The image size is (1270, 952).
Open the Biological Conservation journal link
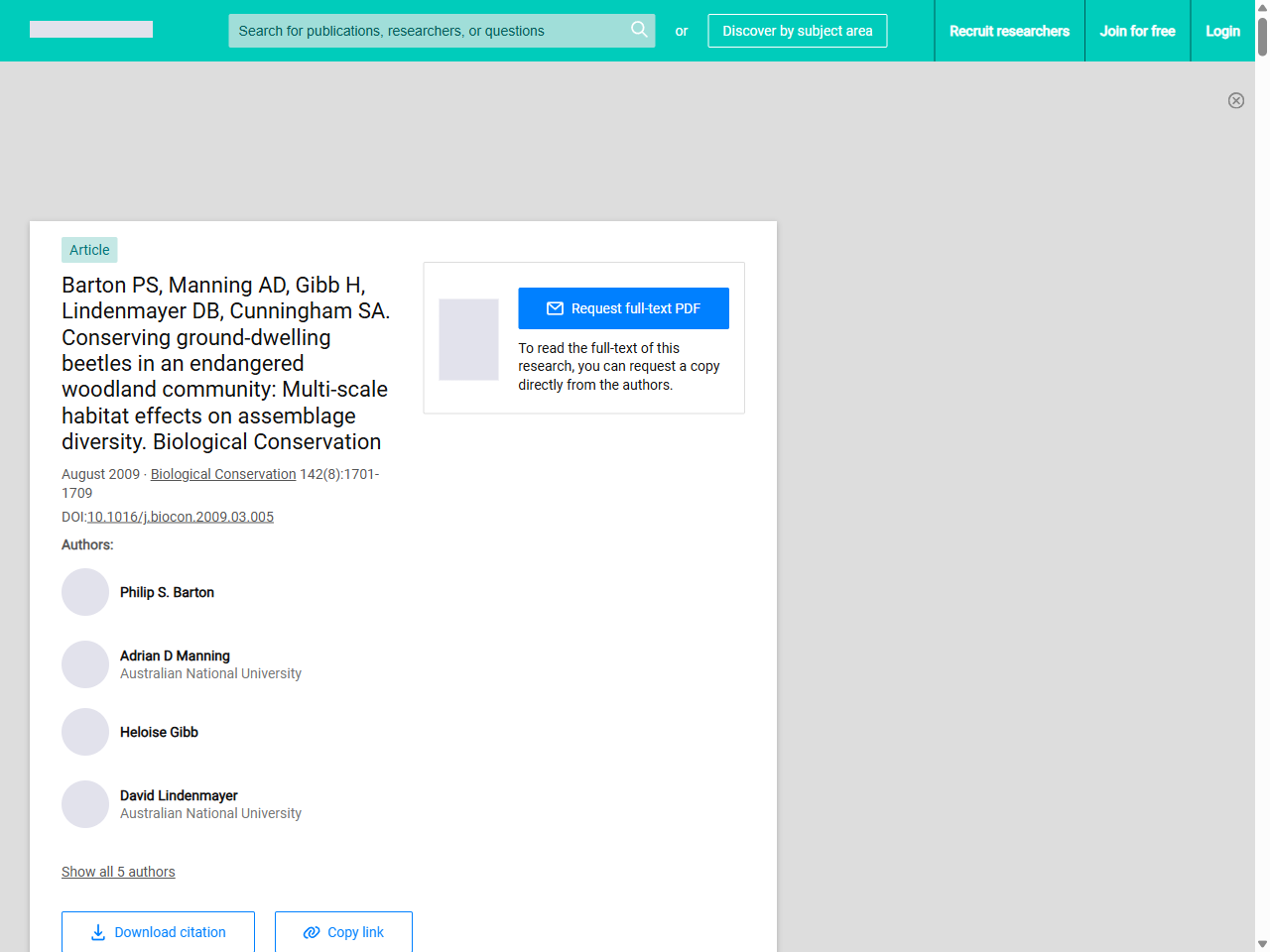[222, 474]
